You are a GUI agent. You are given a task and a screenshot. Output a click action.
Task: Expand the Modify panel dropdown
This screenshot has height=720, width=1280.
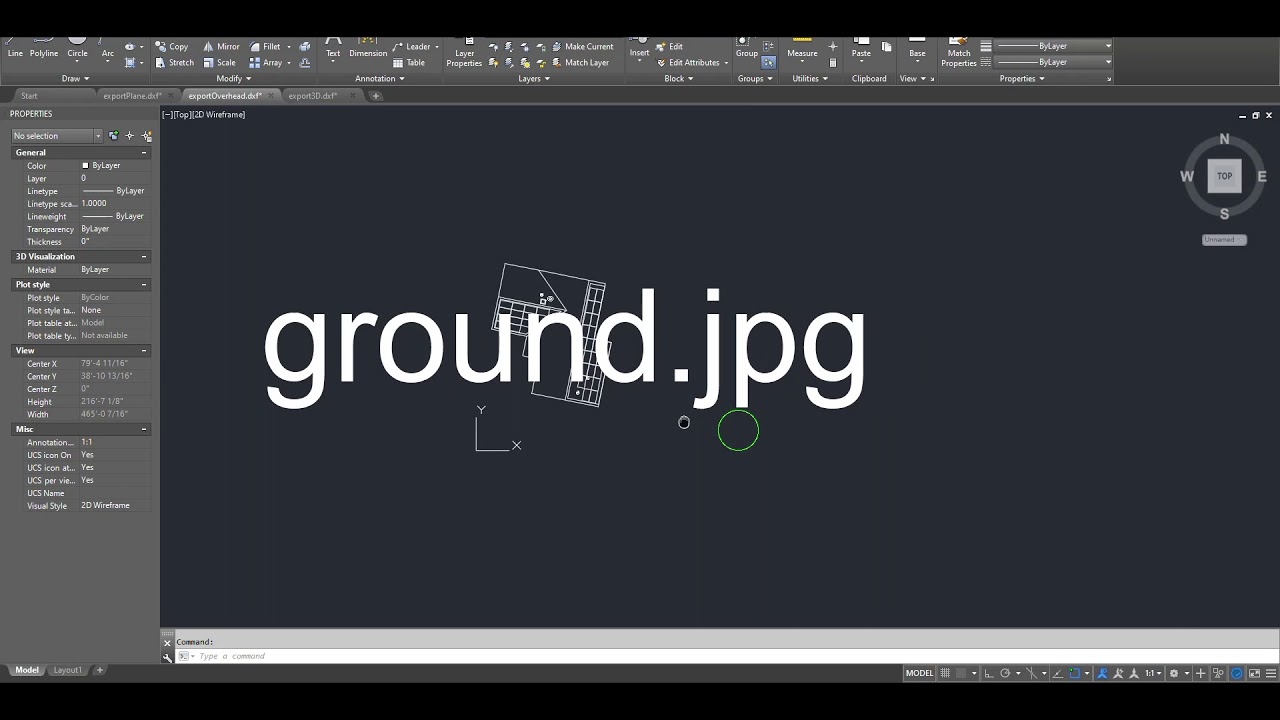point(234,78)
